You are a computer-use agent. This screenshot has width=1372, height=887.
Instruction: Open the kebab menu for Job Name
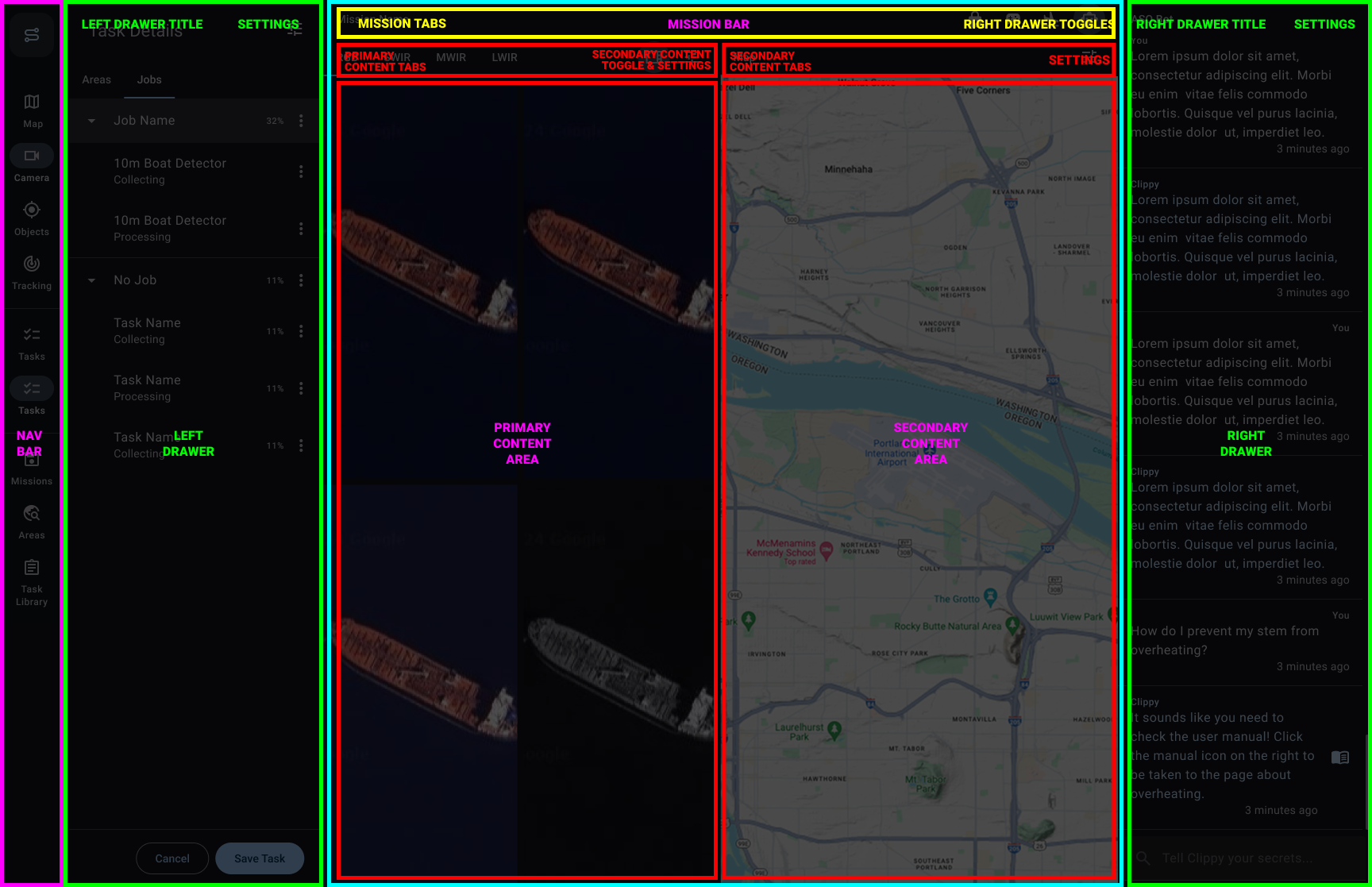pyautogui.click(x=301, y=121)
